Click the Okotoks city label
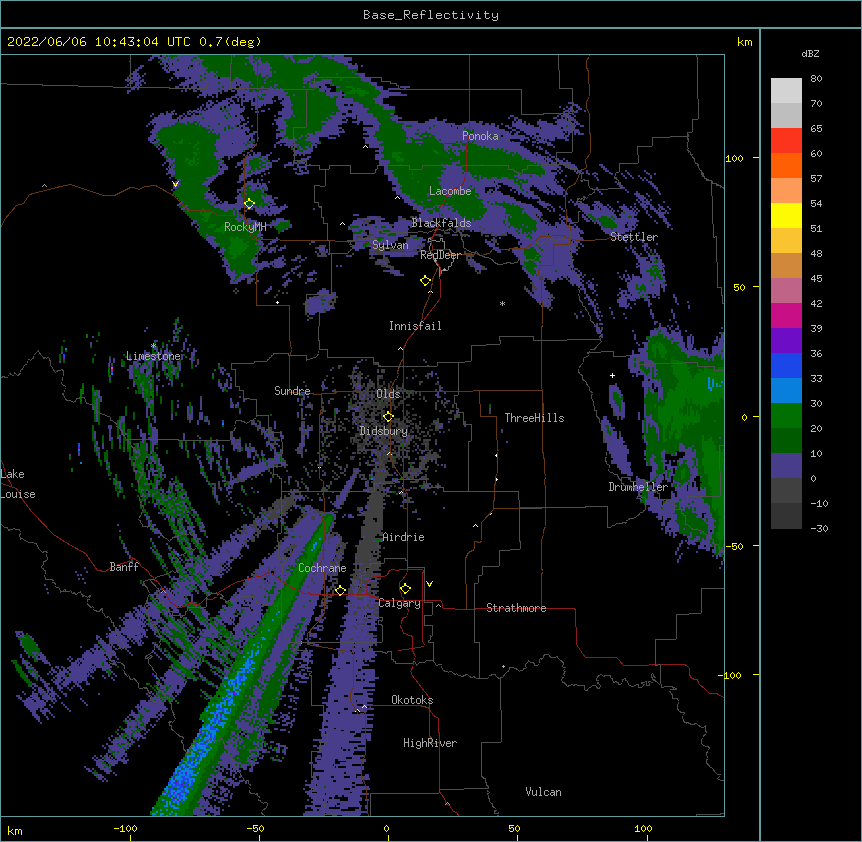862x842 pixels. tap(412, 700)
